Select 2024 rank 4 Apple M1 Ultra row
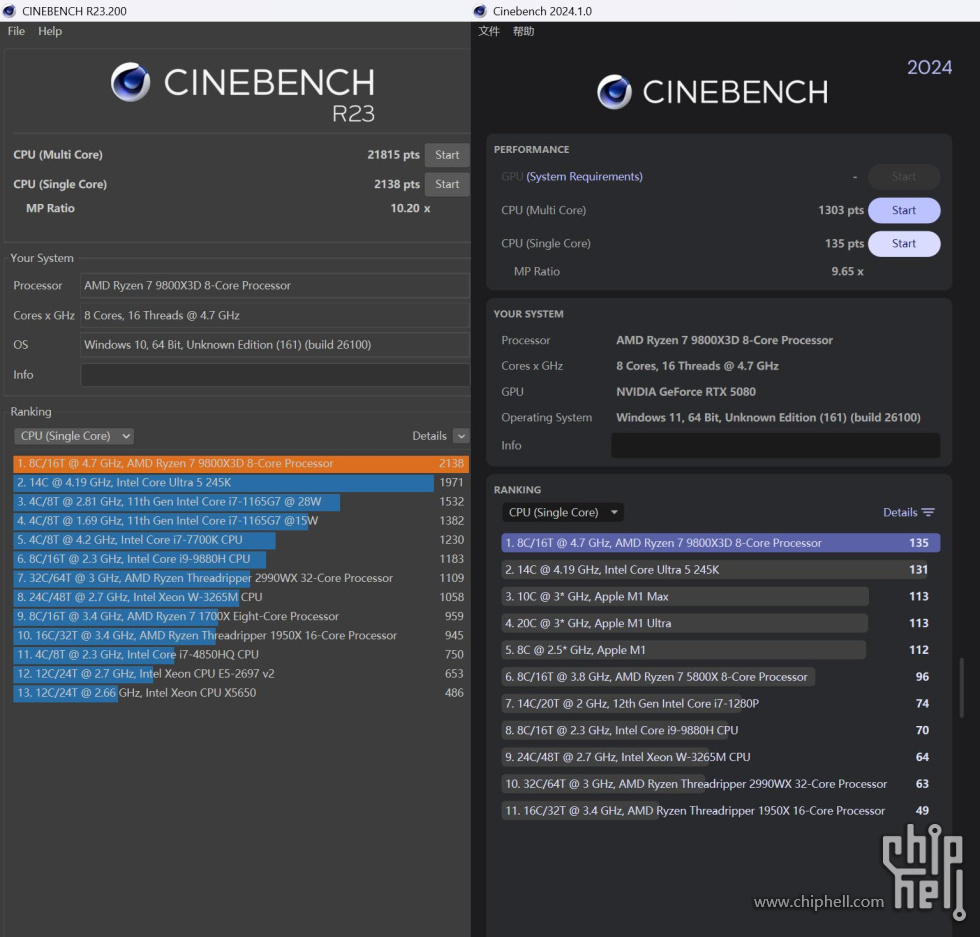Viewport: 980px width, 937px height. (x=720, y=623)
